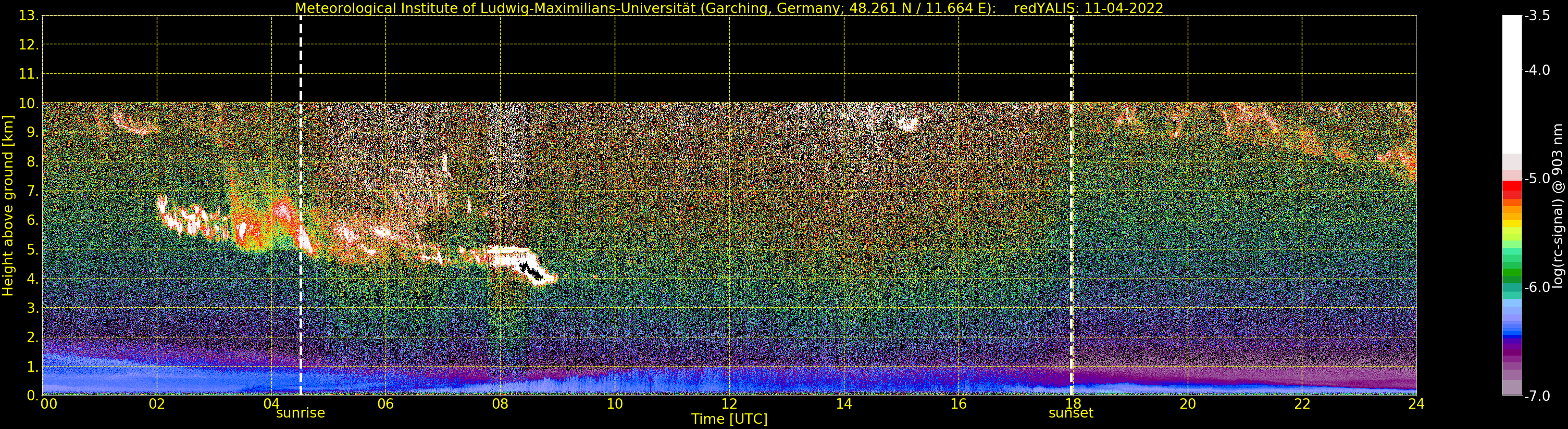Click the white cloud layer at 02-03 UTC
Viewport: 1568px width, 429px height.
tap(192, 220)
